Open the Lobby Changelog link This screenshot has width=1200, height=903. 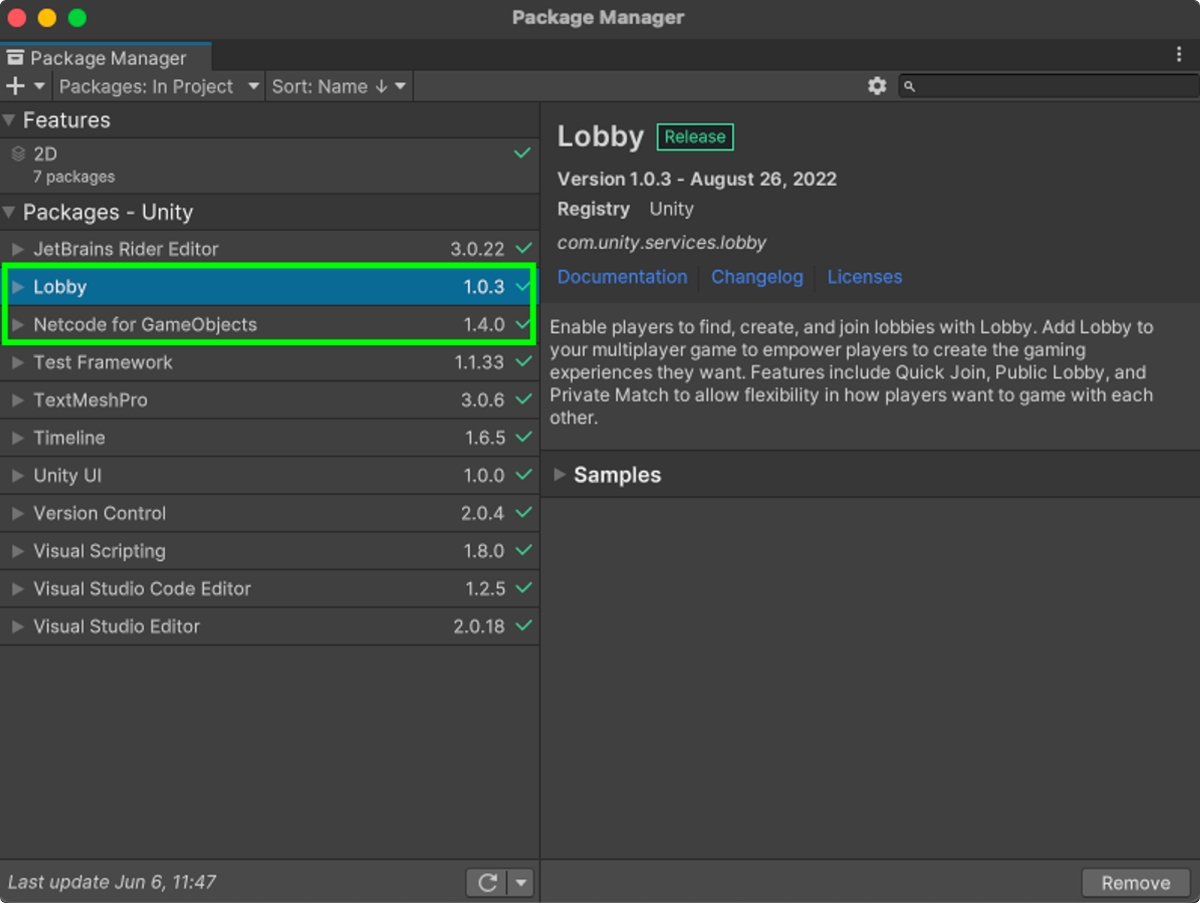pos(757,277)
